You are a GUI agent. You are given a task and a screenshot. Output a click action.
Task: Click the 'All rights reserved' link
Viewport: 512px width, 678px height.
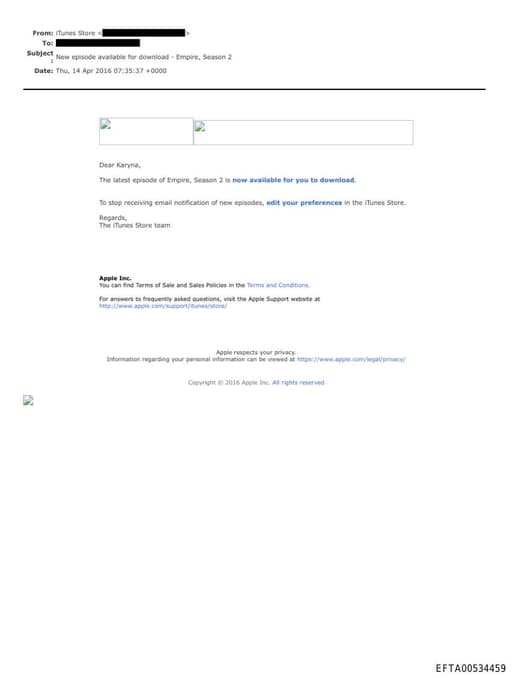[x=298, y=383]
